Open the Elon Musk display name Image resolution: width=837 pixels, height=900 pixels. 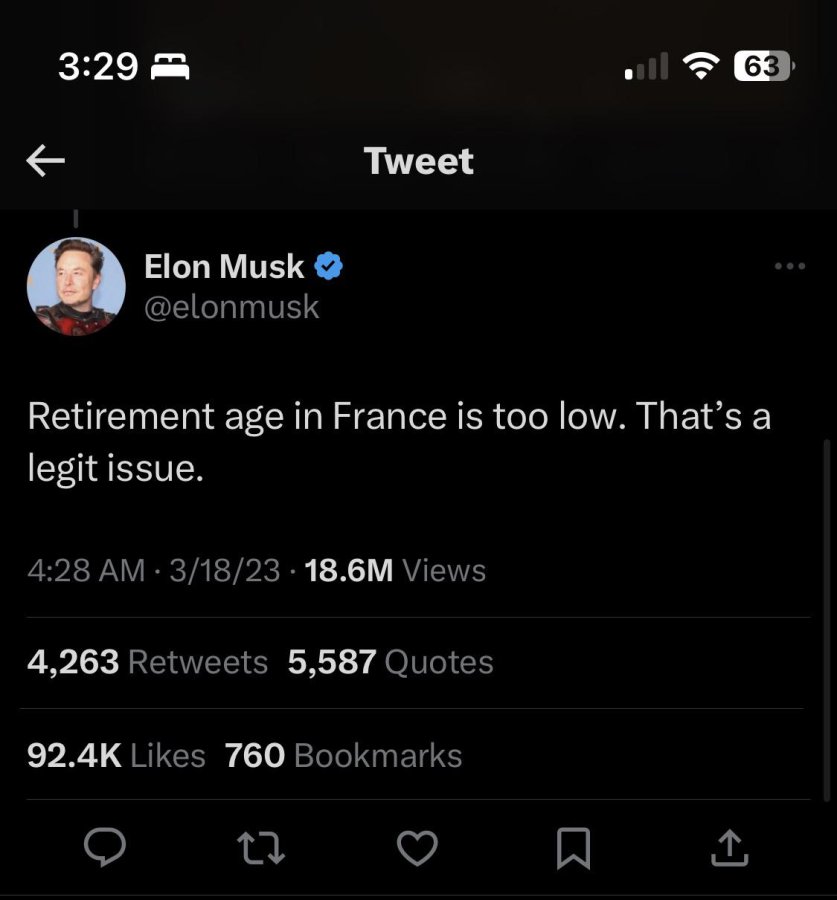(224, 266)
